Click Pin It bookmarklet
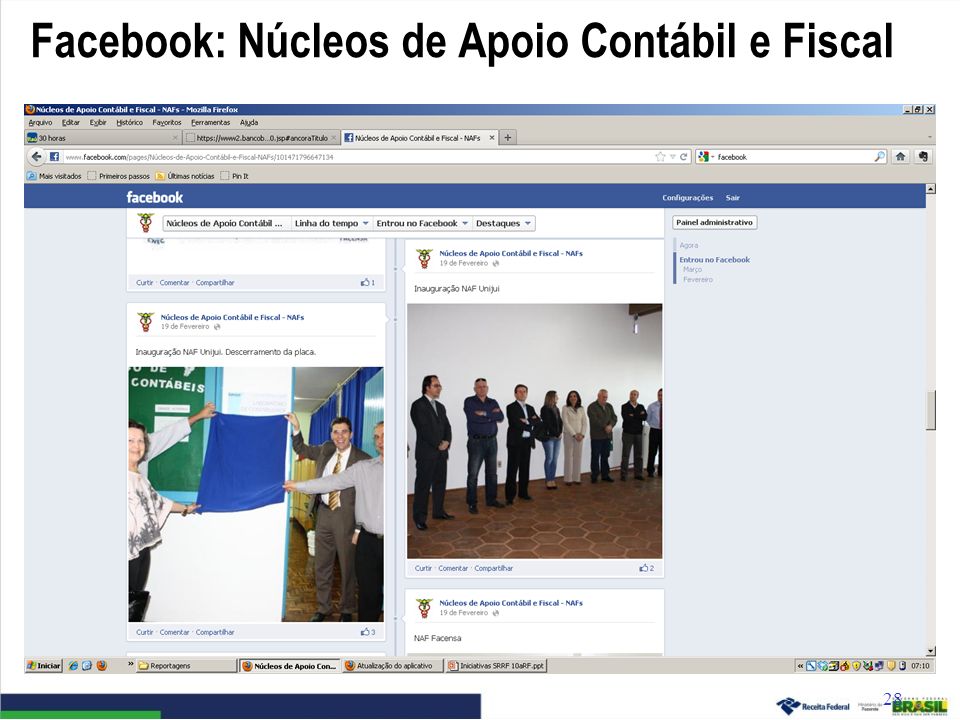The width and height of the screenshot is (960, 720). tap(234, 176)
